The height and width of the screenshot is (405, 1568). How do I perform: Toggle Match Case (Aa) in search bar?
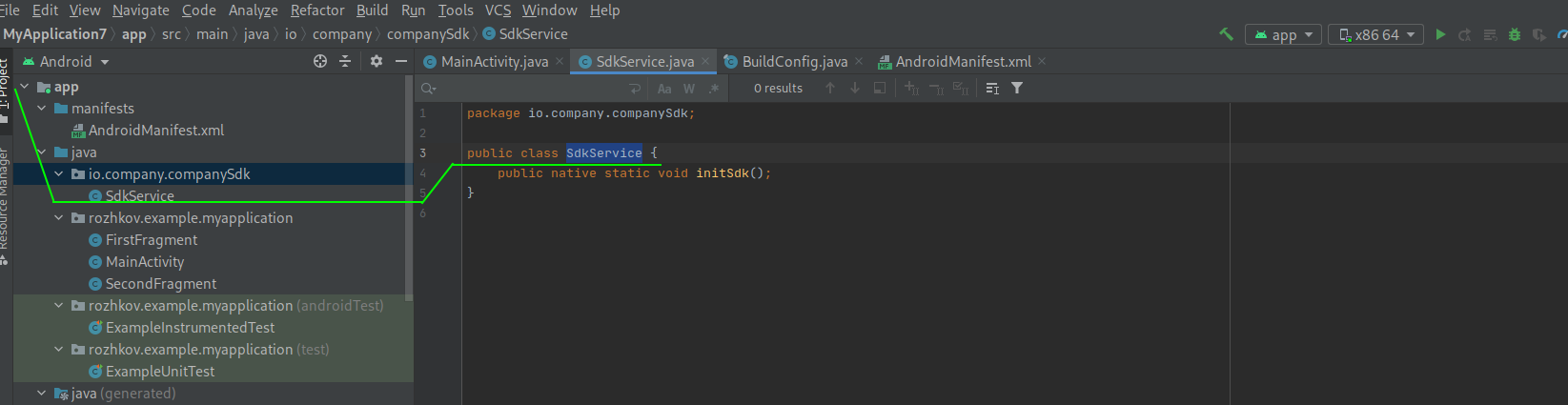(664, 89)
